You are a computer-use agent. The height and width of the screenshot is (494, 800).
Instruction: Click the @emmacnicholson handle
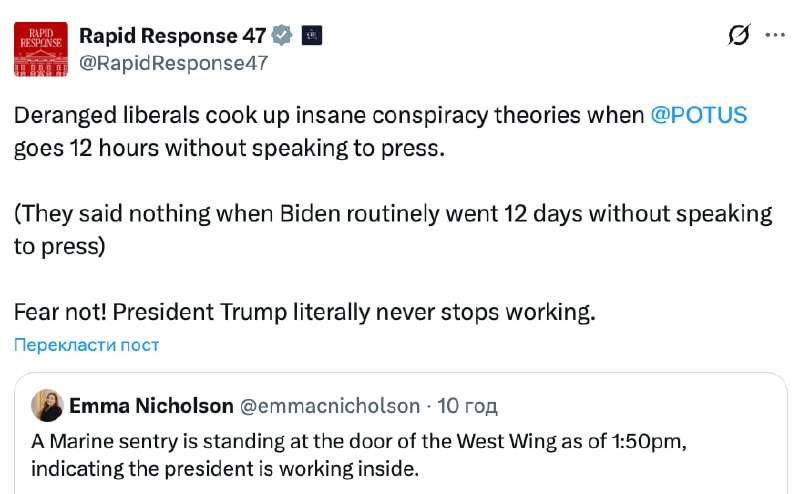pyautogui.click(x=330, y=406)
